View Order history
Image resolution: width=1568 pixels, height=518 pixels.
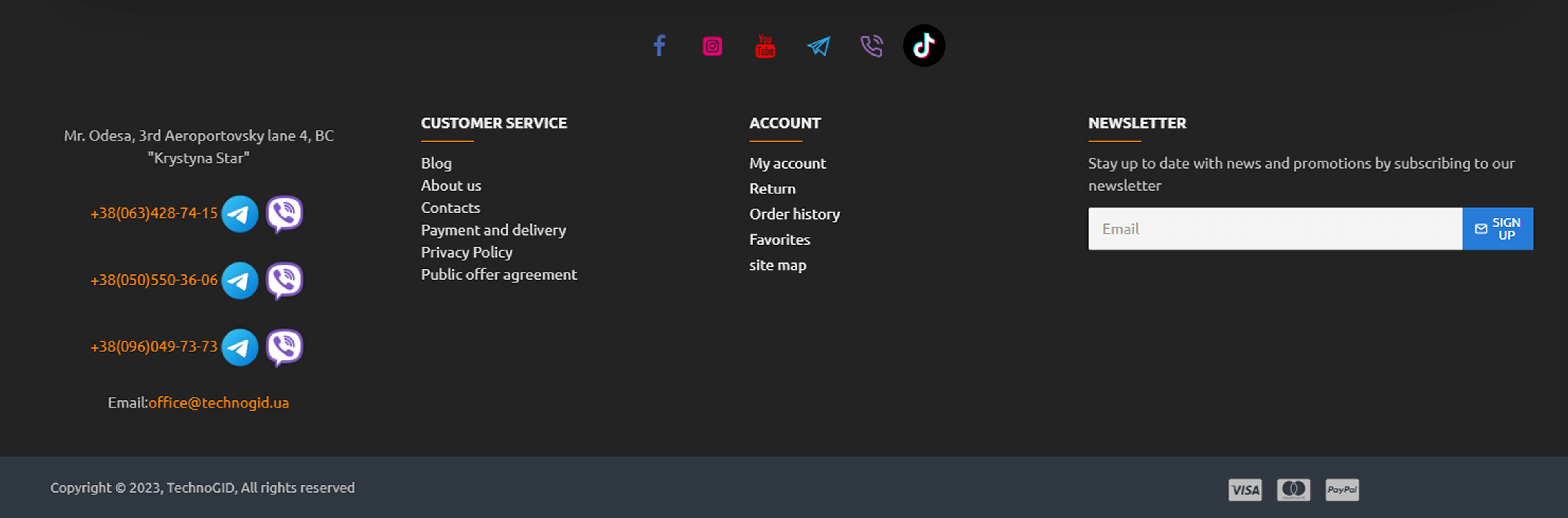coord(794,214)
